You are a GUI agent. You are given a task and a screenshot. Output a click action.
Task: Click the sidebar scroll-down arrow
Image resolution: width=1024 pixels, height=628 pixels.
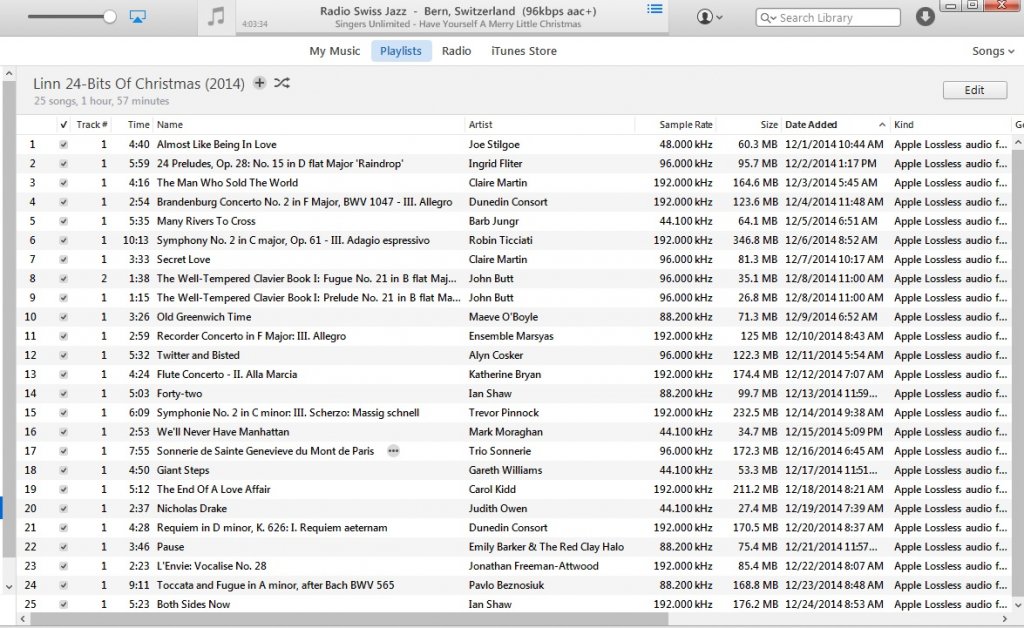(x=8, y=586)
